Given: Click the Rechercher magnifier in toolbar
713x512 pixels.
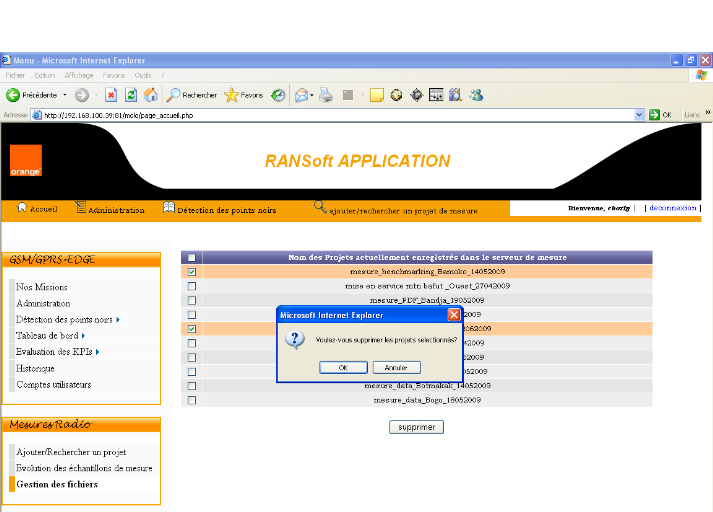Looking at the screenshot, I should click(174, 95).
